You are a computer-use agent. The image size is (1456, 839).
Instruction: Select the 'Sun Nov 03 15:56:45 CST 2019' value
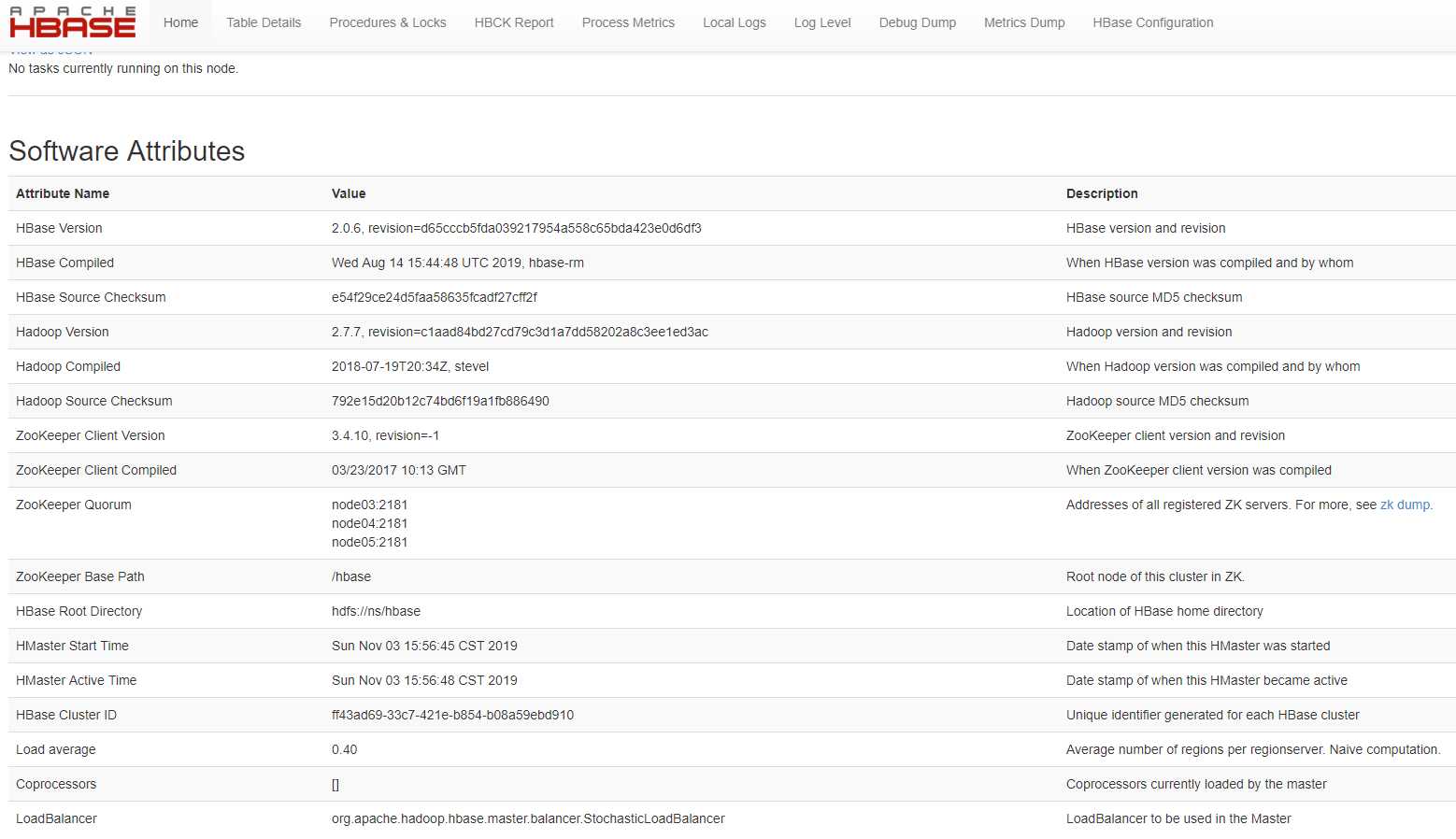click(424, 646)
